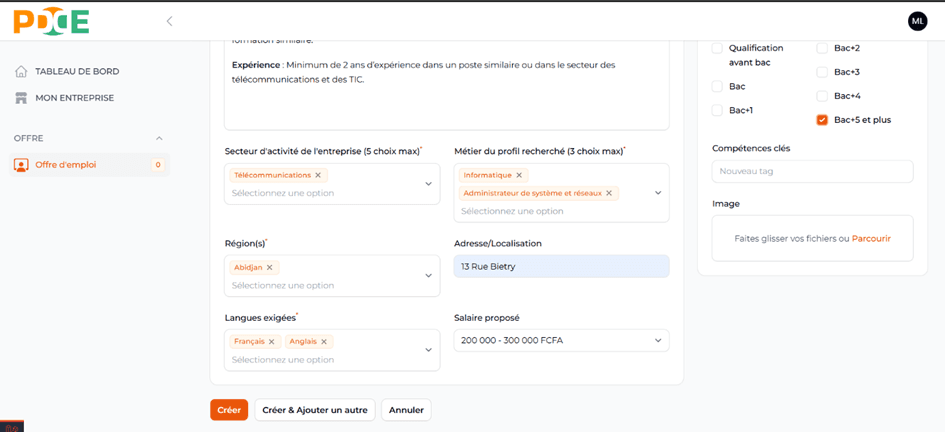Remove the Informatique tag
945x432 pixels.
519,175
